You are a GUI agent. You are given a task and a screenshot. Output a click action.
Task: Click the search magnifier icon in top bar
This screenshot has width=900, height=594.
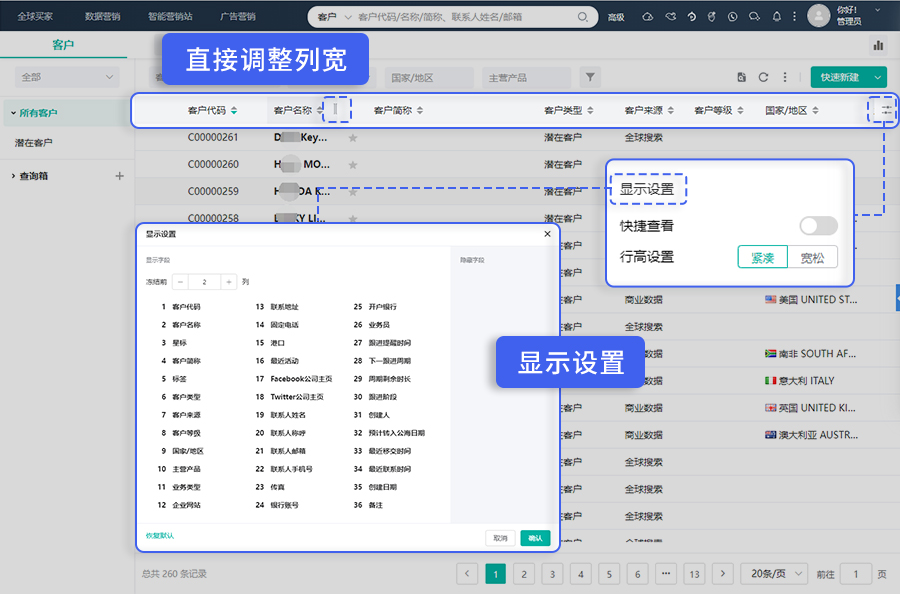582,17
